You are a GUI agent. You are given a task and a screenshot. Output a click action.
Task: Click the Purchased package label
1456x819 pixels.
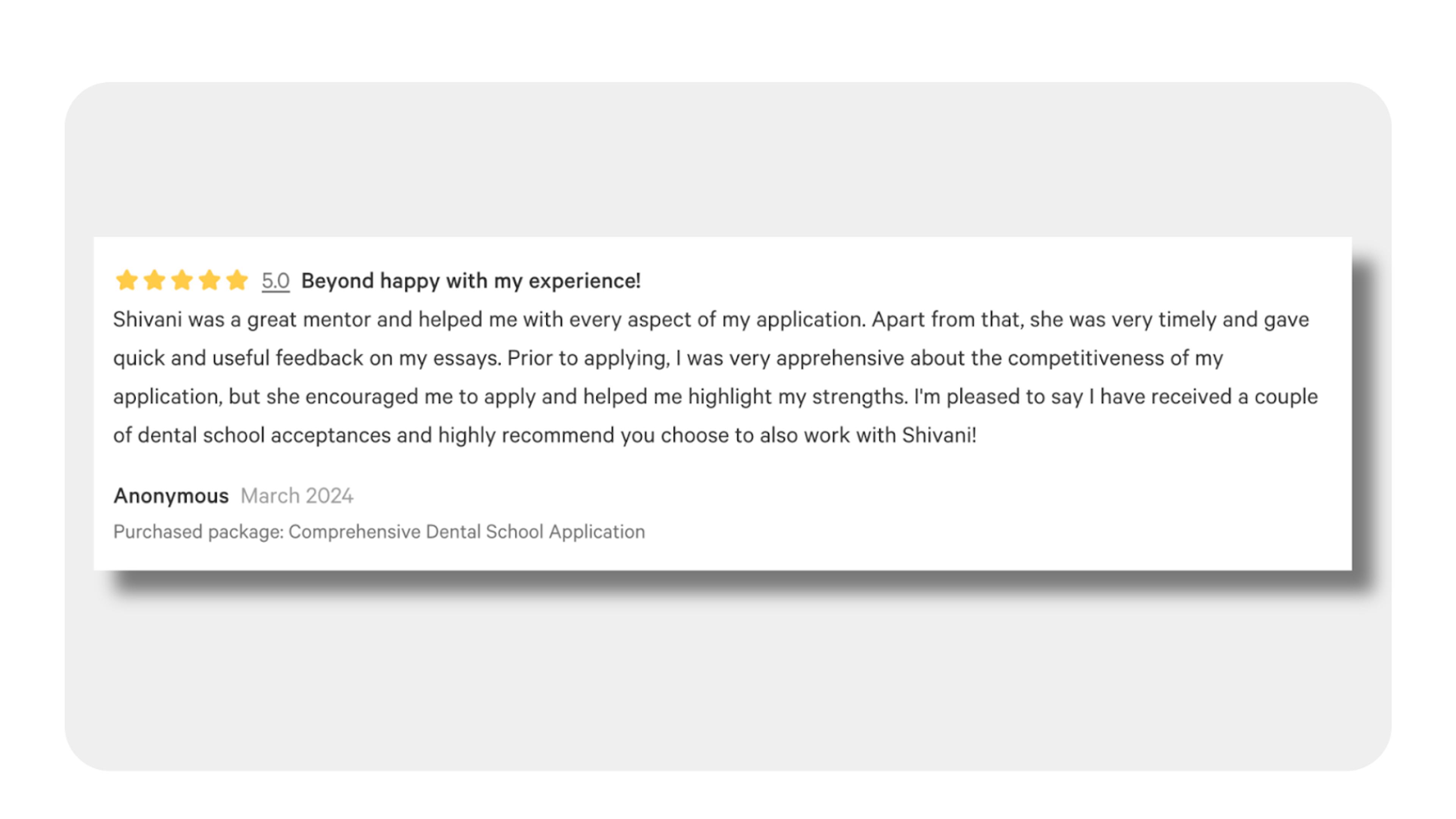(x=198, y=532)
